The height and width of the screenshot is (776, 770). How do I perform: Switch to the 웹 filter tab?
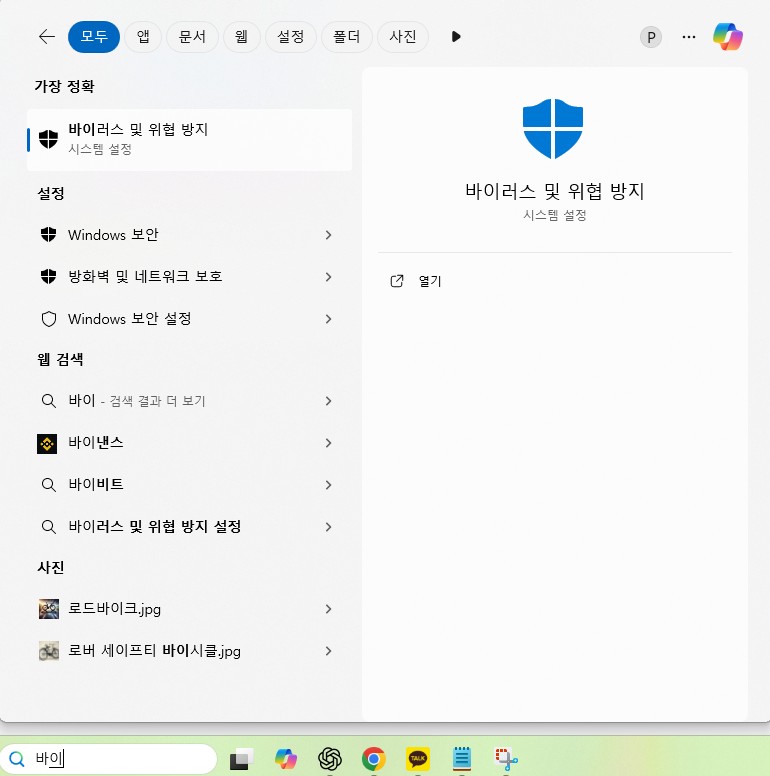click(241, 37)
